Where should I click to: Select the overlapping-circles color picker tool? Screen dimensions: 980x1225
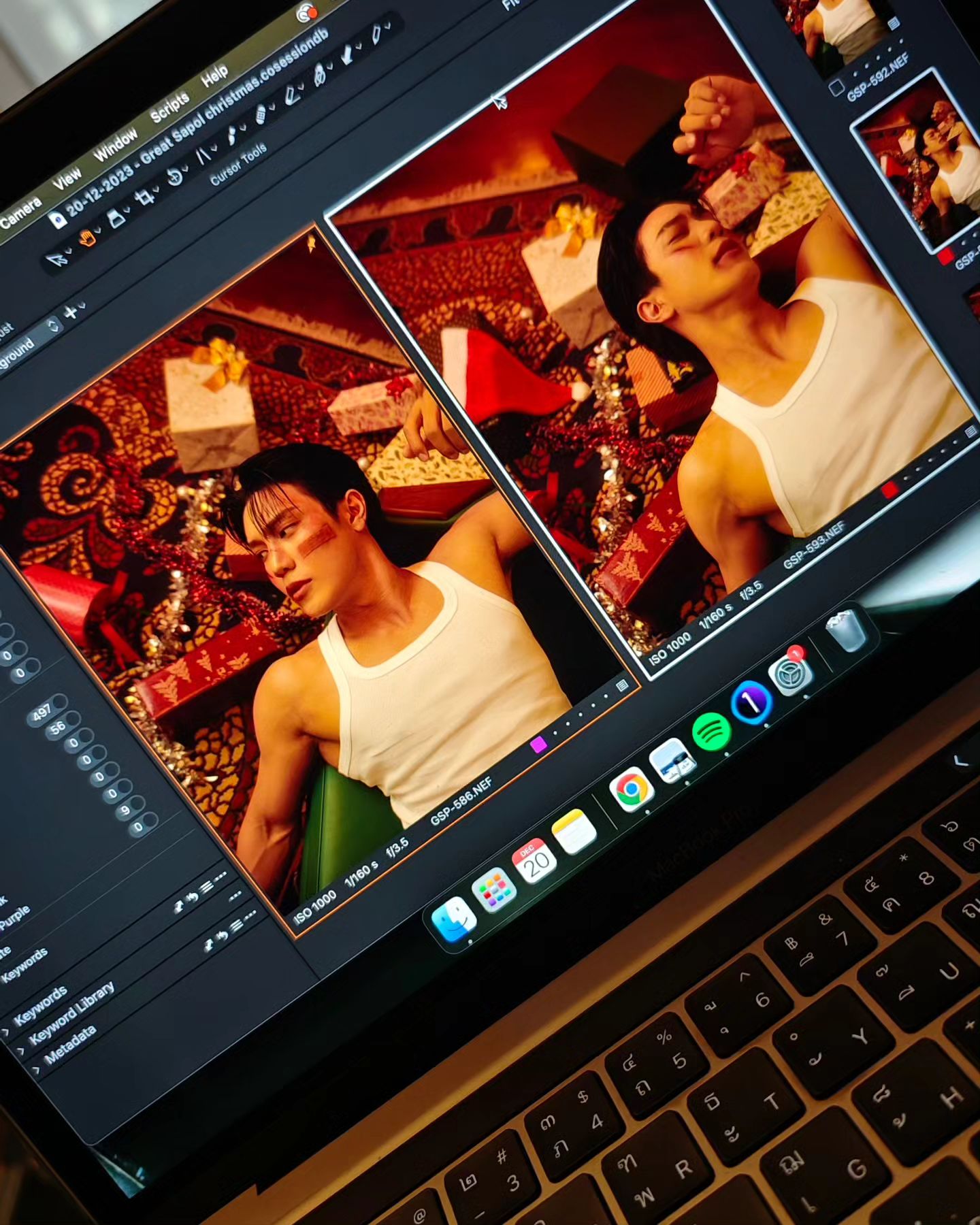pyautogui.click(x=320, y=74)
